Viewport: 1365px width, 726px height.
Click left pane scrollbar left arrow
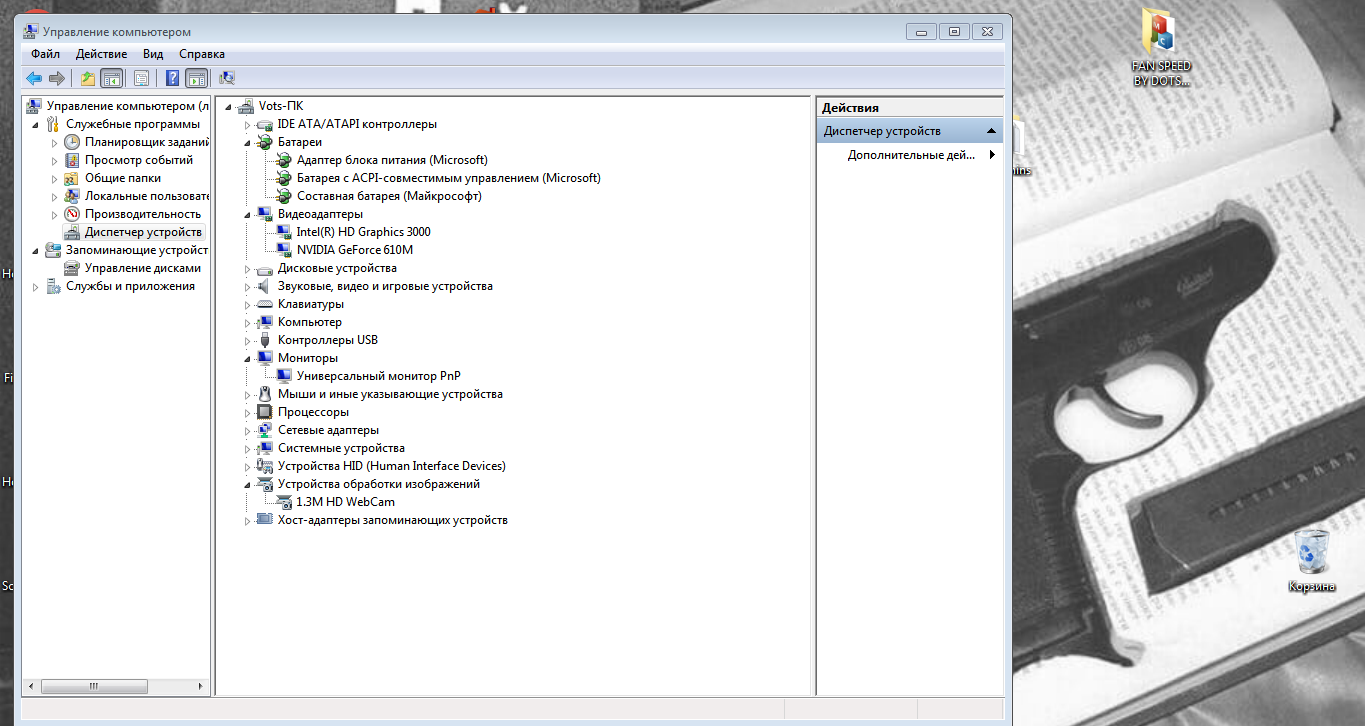point(30,687)
